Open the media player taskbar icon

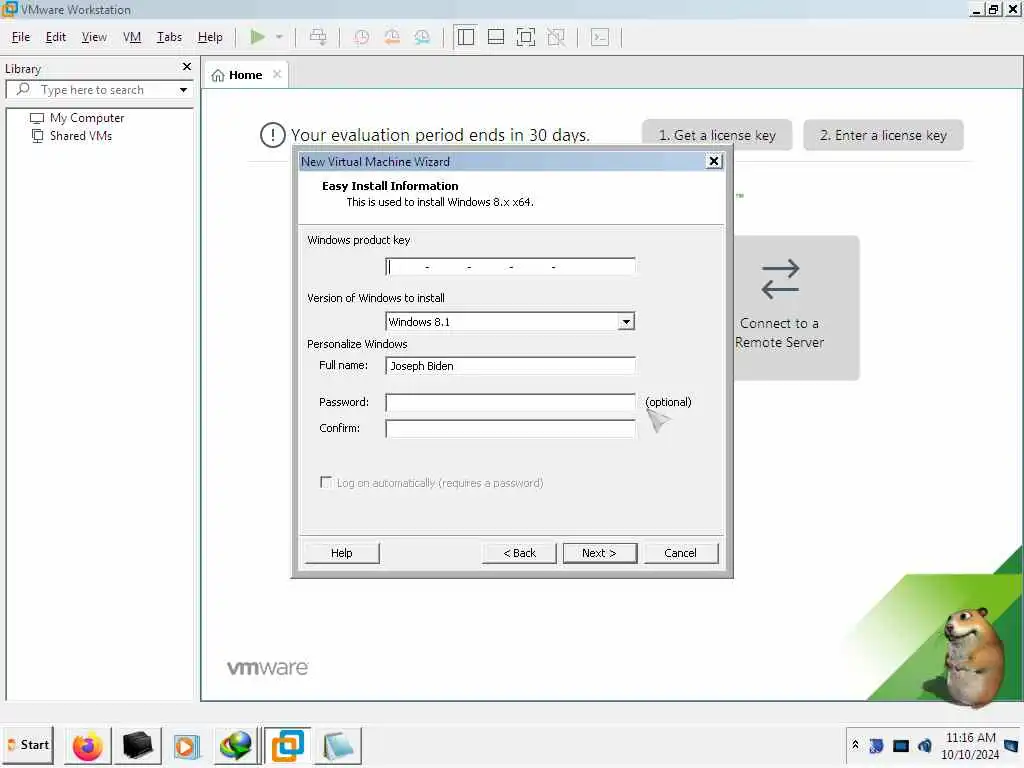[x=186, y=746]
